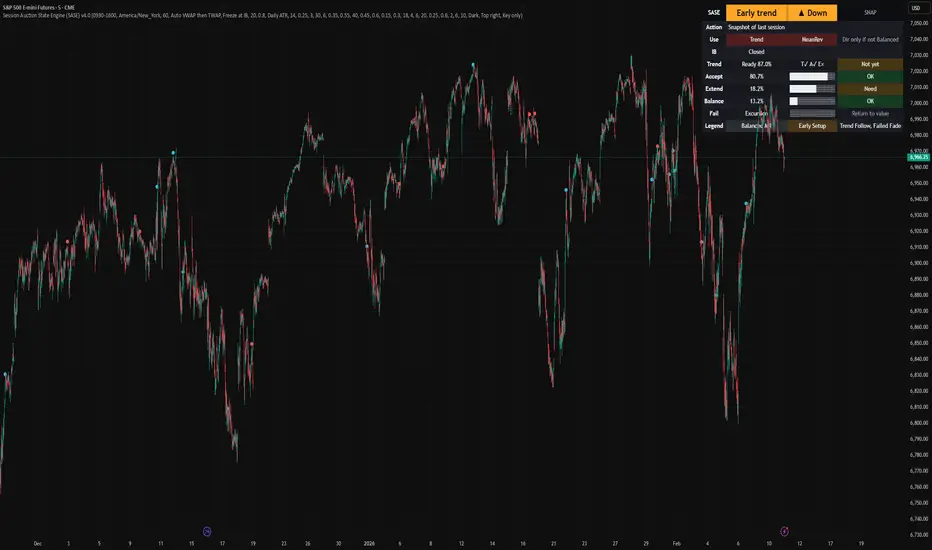Click the 6,730.00 price scale label
The image size is (932, 550).
pos(918,535)
